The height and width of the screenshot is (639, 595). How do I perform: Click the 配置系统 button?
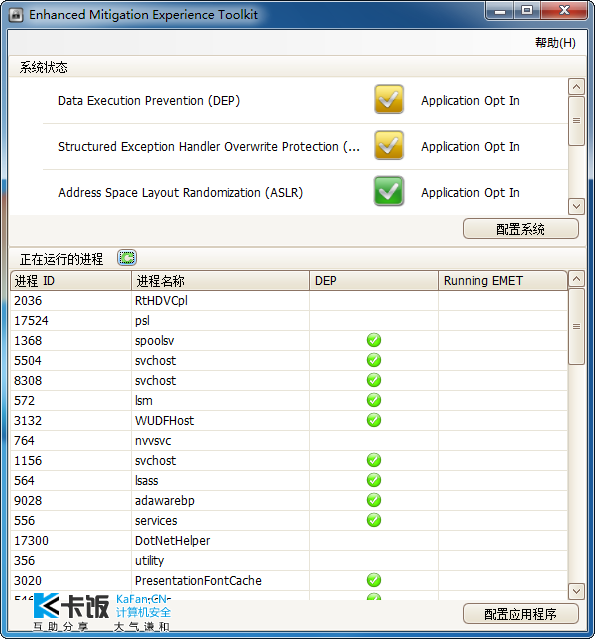[x=520, y=229]
